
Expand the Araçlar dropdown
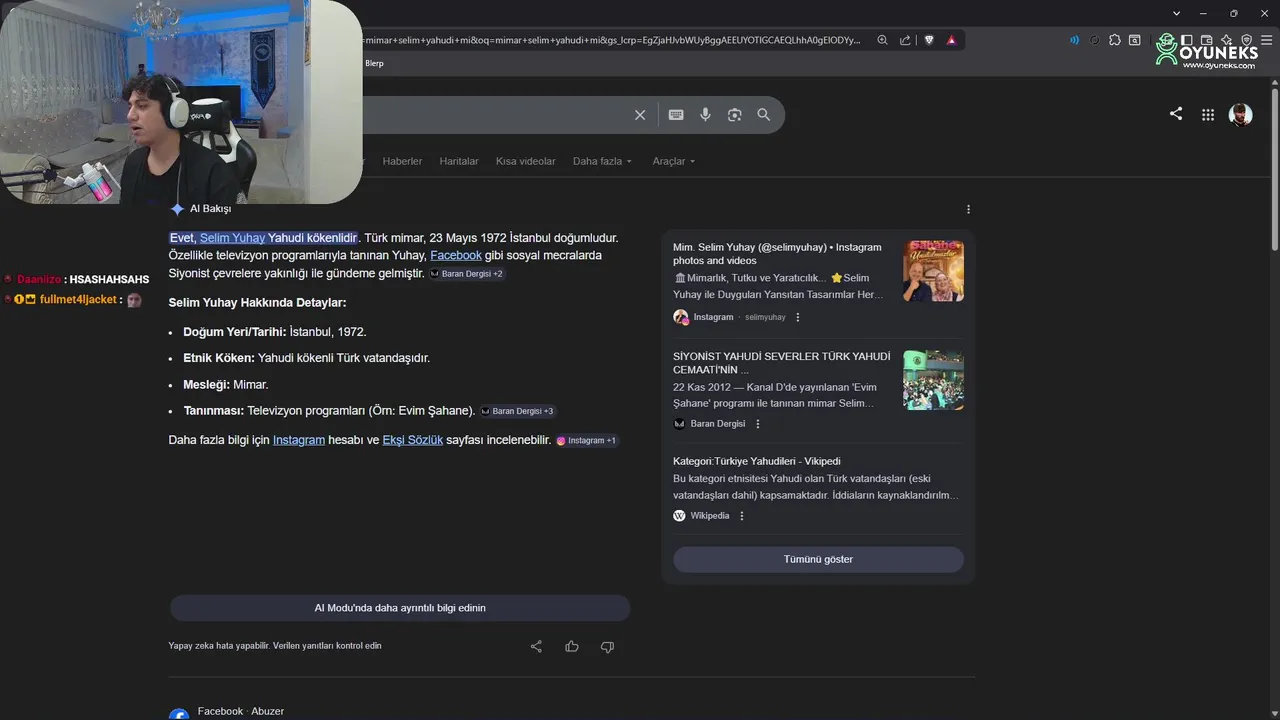pyautogui.click(x=673, y=161)
